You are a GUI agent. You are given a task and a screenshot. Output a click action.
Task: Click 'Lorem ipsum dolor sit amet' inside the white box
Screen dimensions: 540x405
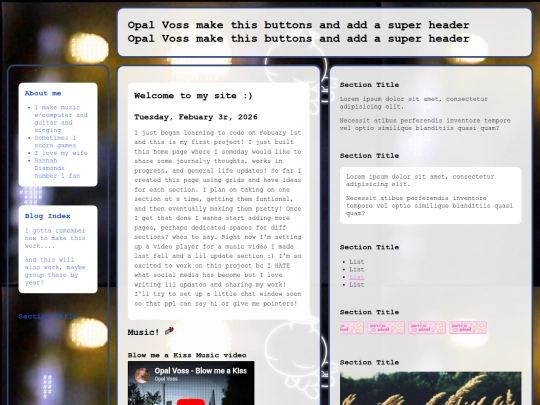[420, 180]
